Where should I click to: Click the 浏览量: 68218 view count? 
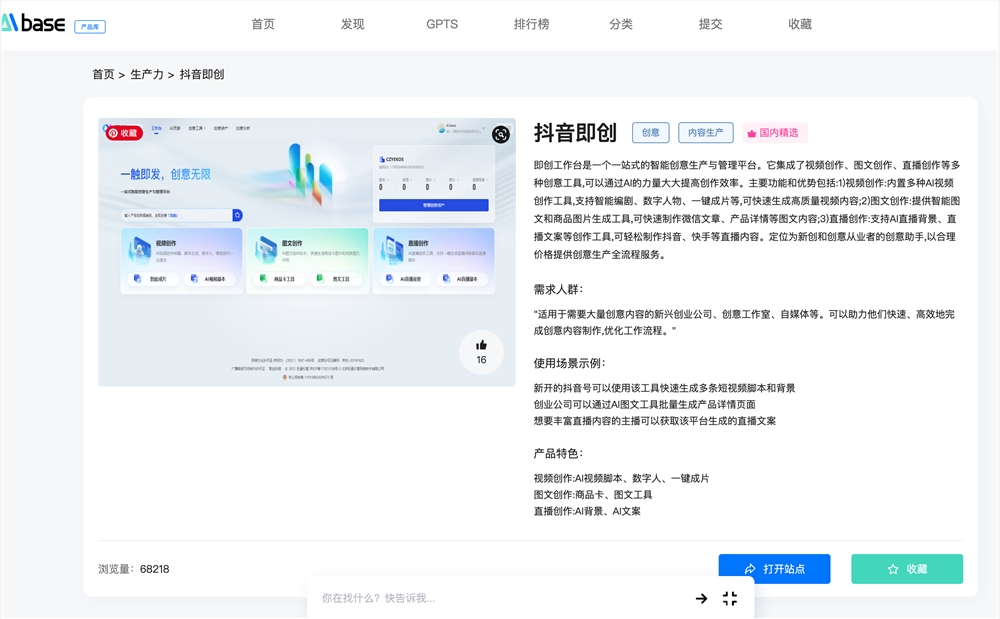tap(134, 569)
